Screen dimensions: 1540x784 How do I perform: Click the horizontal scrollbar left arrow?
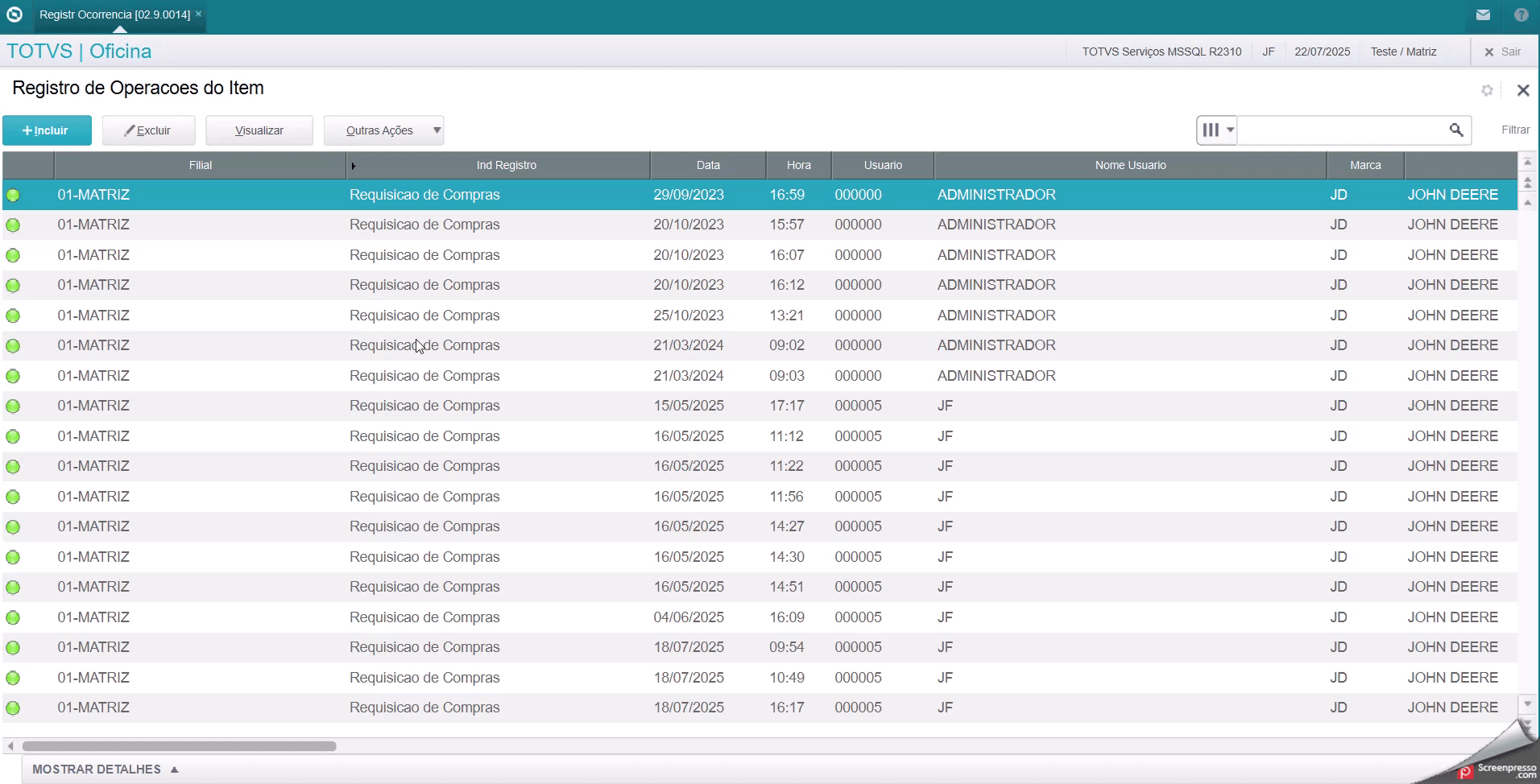(x=10, y=746)
